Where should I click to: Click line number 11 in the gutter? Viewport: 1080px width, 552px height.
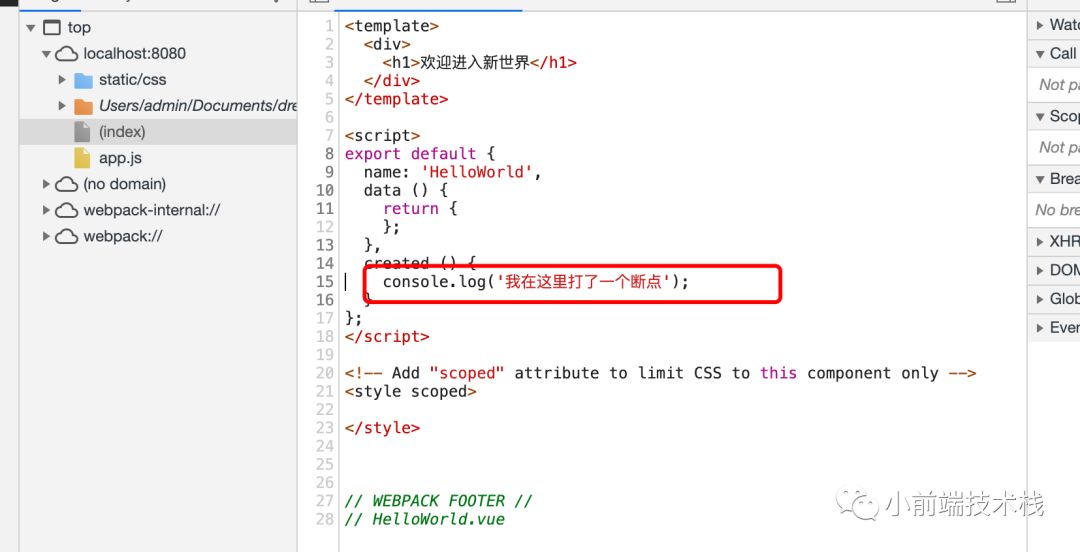tap(325, 209)
